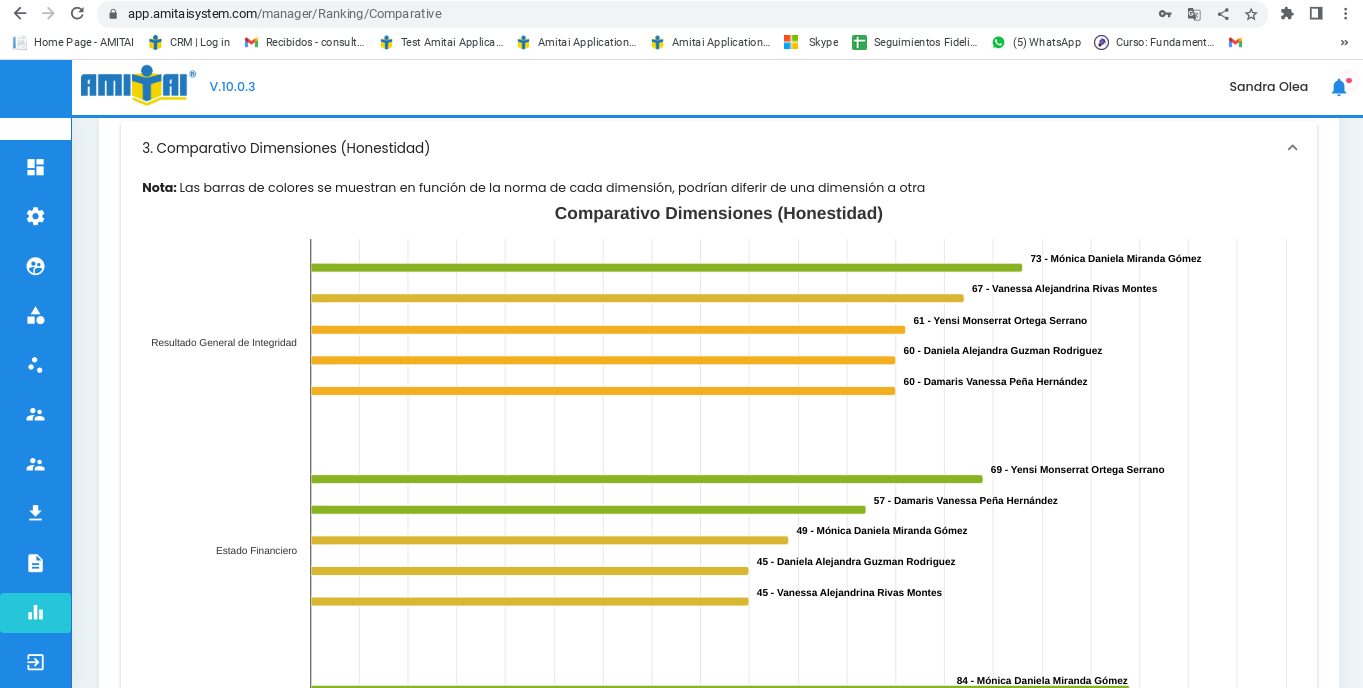Click the download icon in the sidebar
1363x688 pixels.
pyautogui.click(x=35, y=513)
